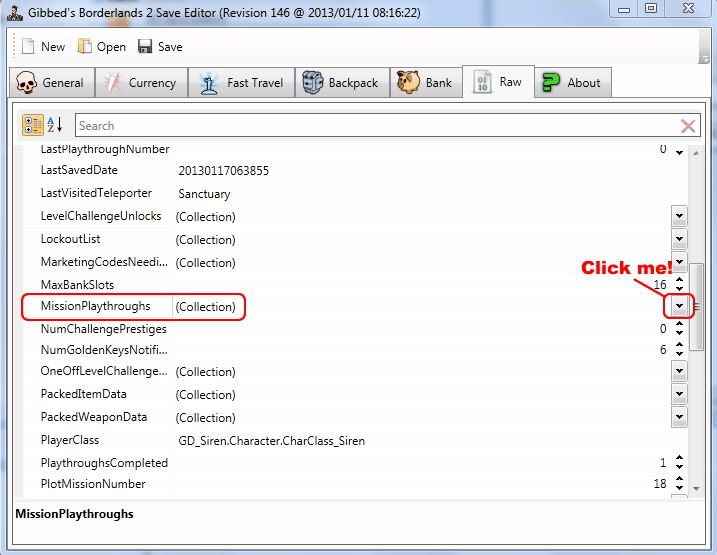
Task: Expand the LevelChallengeUnlocks collection dropdown
Action: [x=679, y=216]
